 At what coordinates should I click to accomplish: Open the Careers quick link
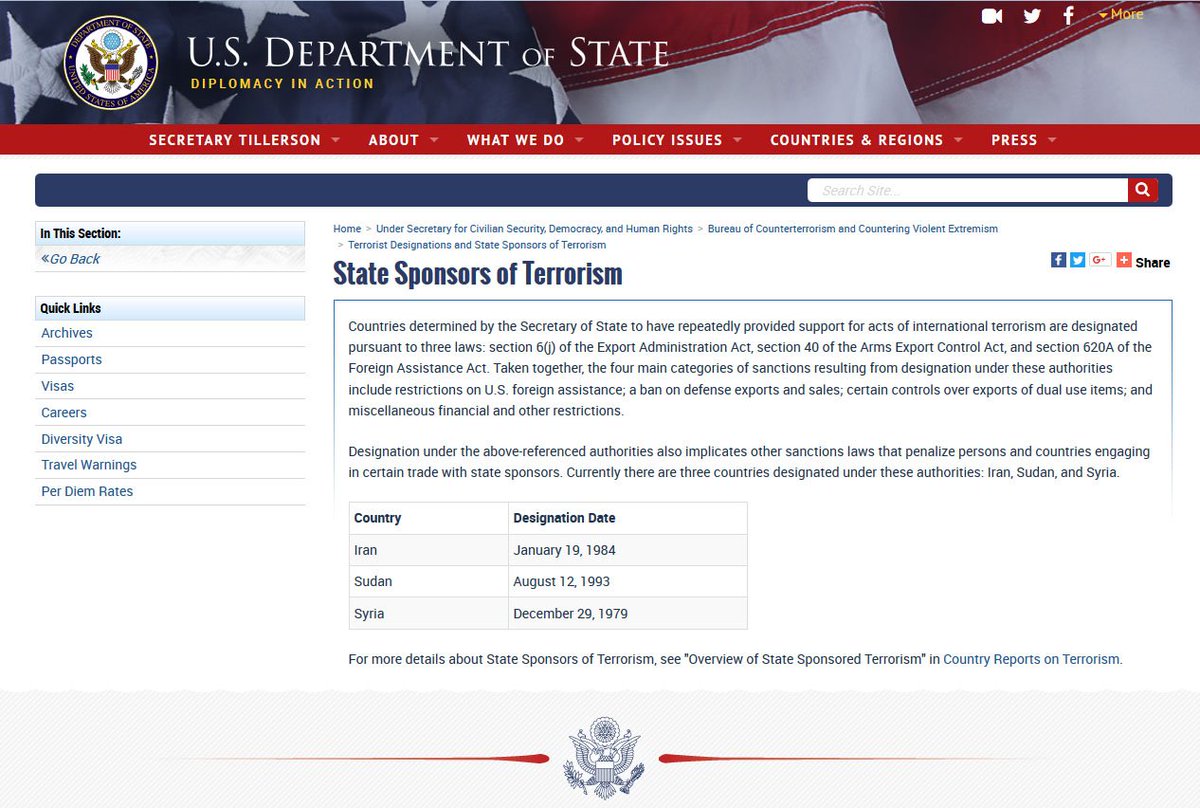tap(64, 412)
